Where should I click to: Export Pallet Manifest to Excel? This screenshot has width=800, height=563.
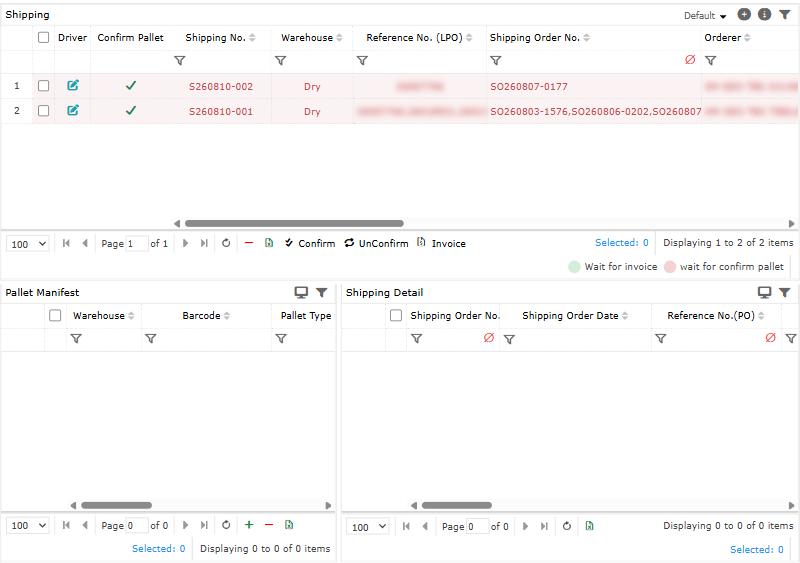point(289,524)
